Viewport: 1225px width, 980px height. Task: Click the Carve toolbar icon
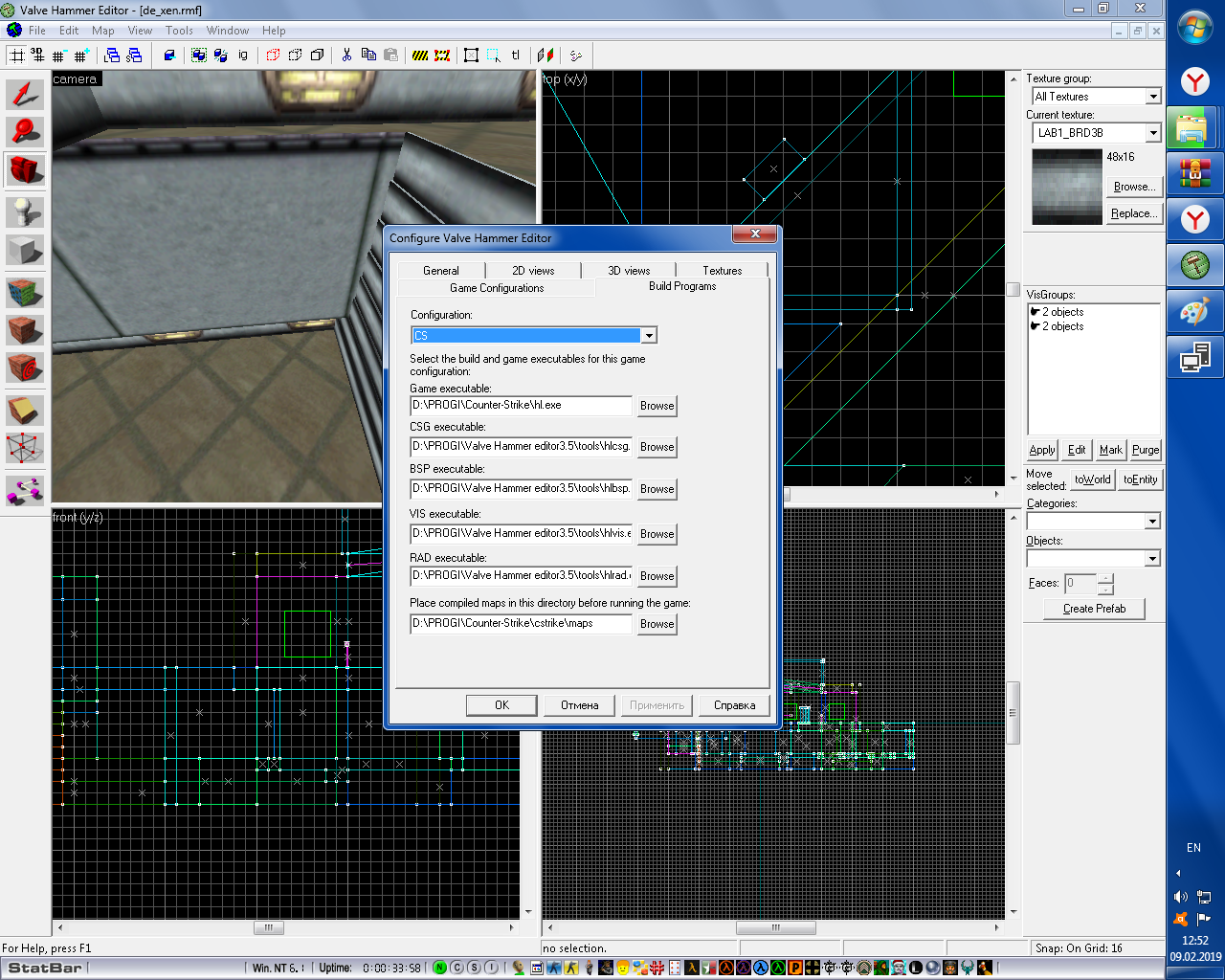pyautogui.click(x=169, y=56)
